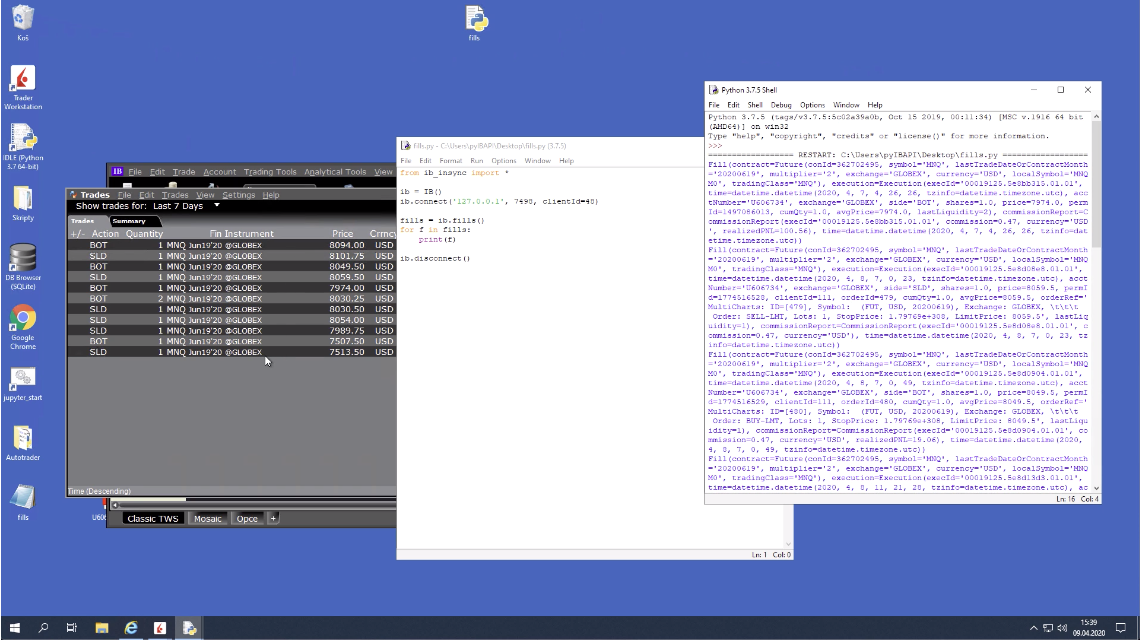Click the Windows Start button
Screen dimensions: 1140x640
[14, 628]
